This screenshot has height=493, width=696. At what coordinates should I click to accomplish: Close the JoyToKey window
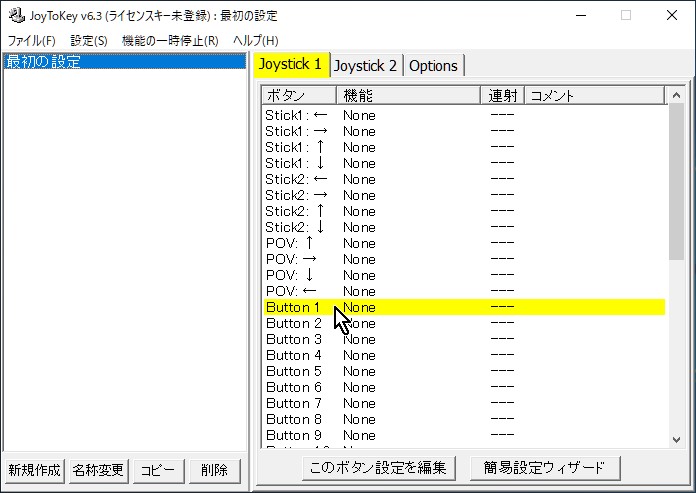tap(672, 16)
